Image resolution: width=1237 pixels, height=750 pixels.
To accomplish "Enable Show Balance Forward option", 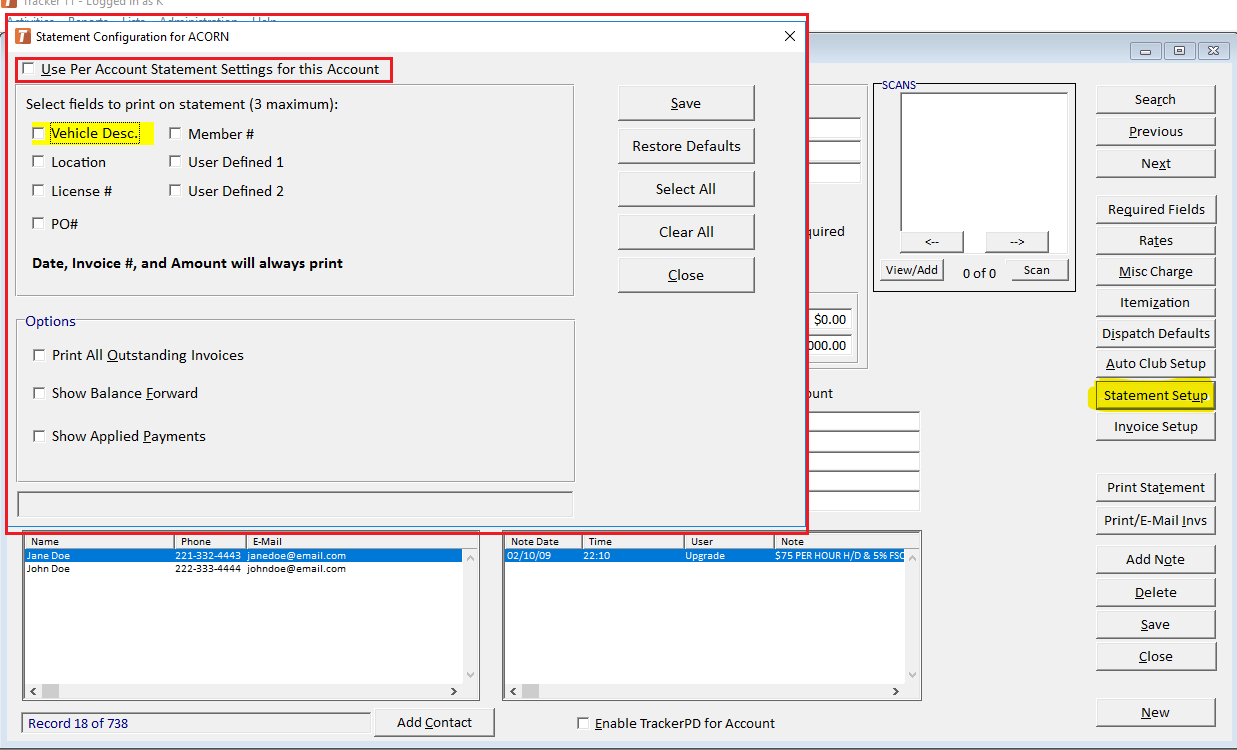I will [x=39, y=393].
